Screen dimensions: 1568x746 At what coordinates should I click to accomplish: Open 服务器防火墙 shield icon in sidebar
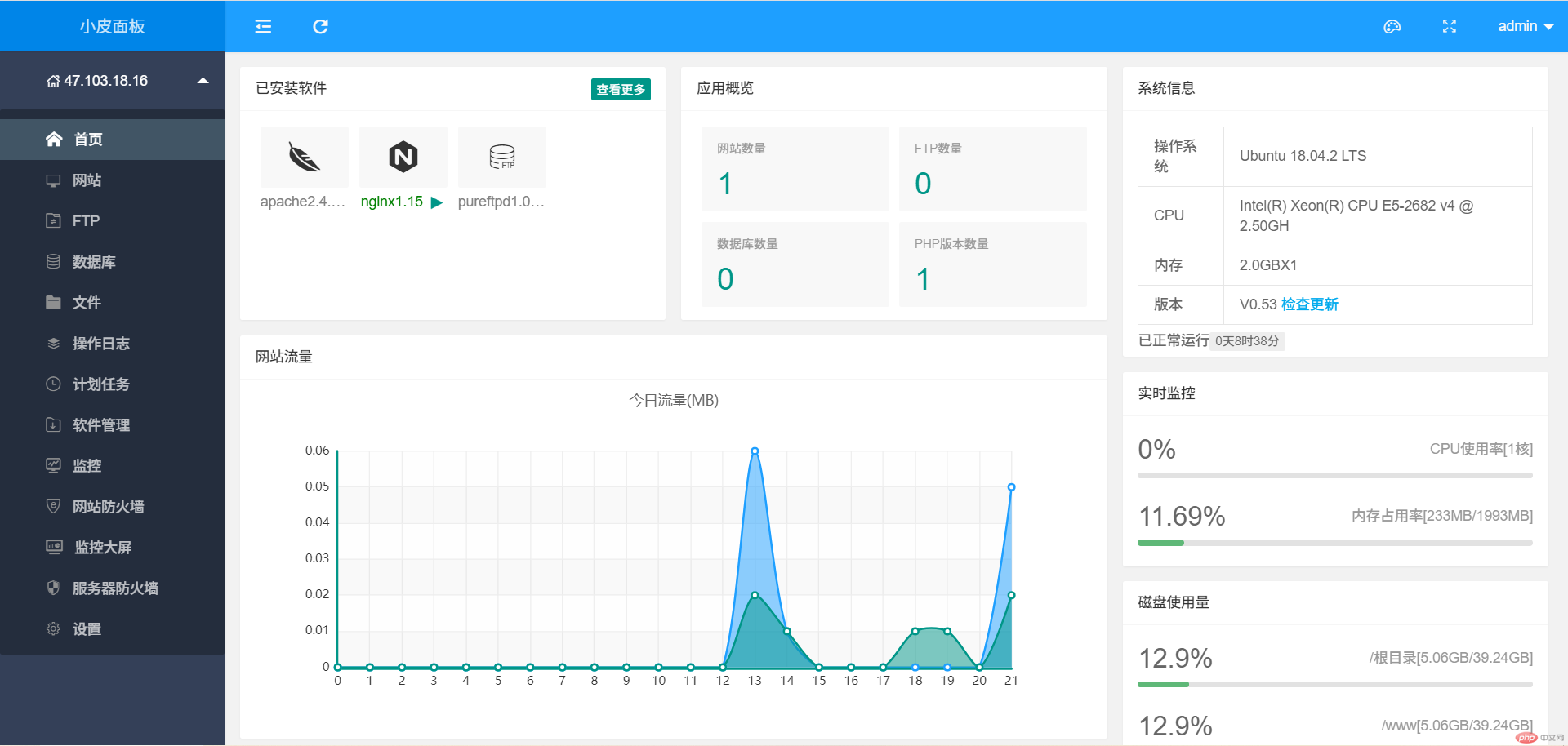point(53,588)
